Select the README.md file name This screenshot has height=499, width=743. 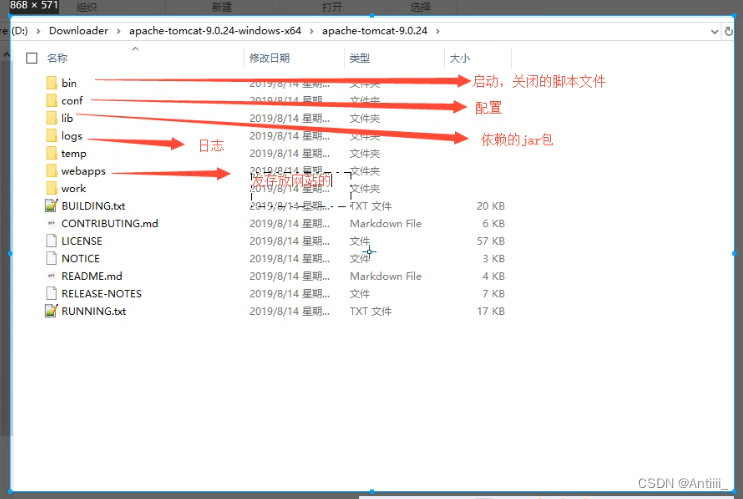[92, 276]
